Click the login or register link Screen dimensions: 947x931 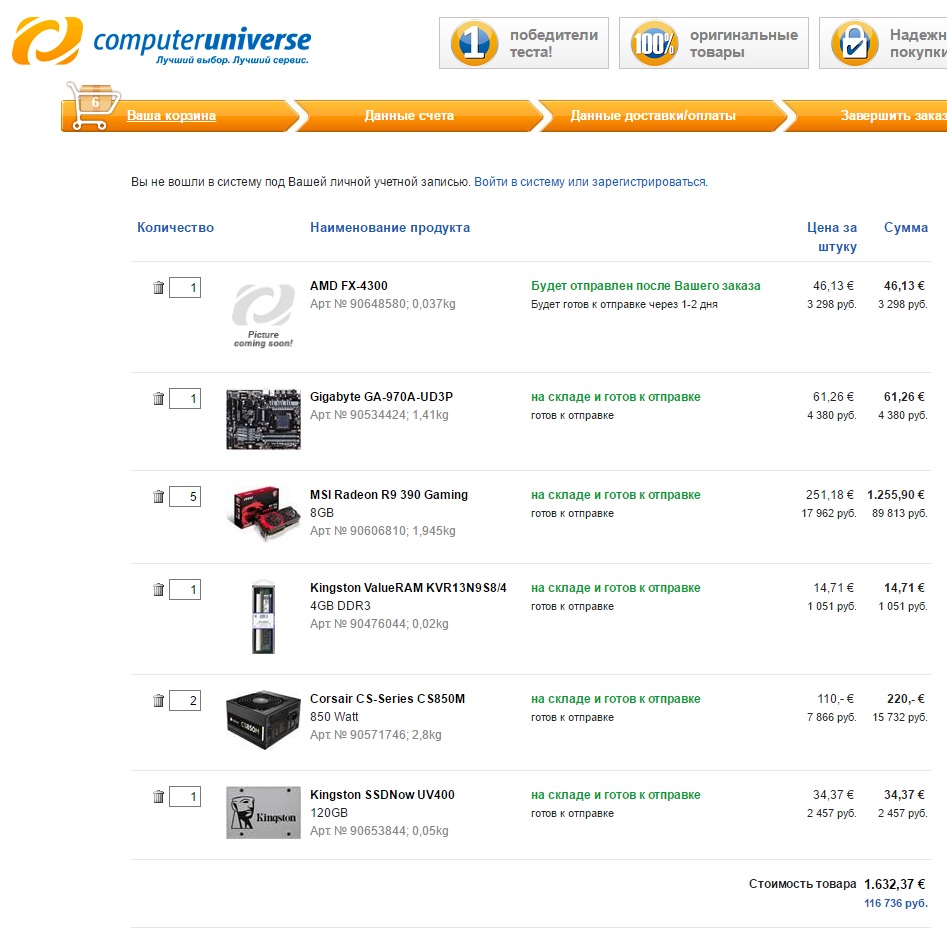tap(591, 182)
